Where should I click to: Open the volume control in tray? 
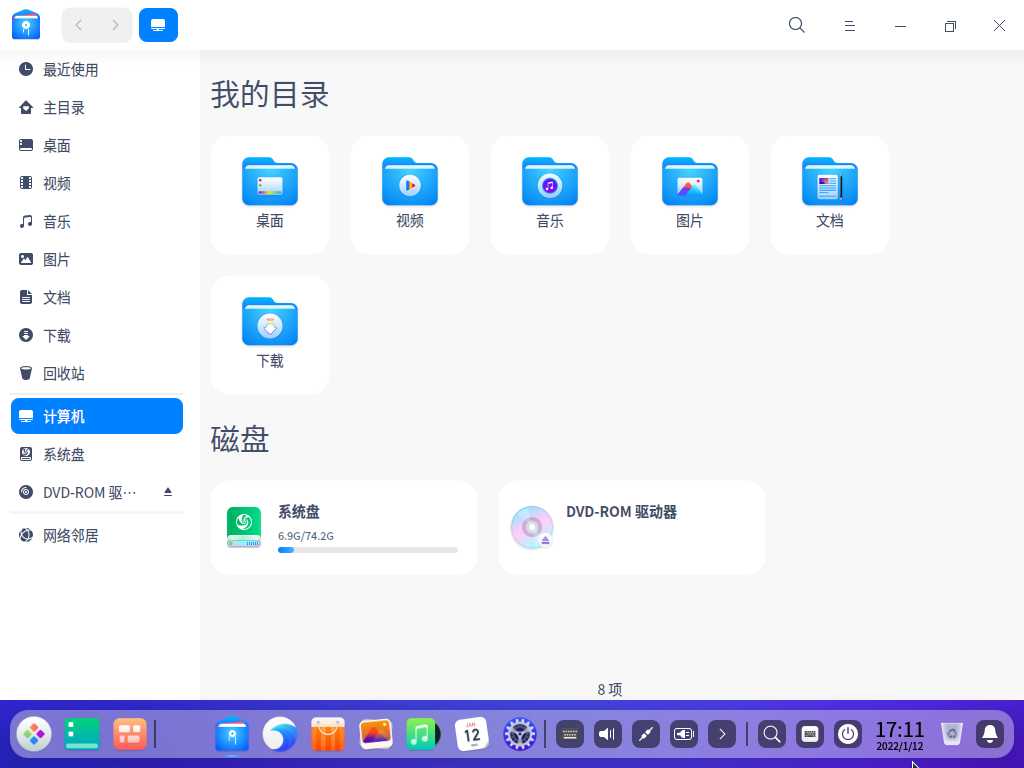pyautogui.click(x=607, y=734)
